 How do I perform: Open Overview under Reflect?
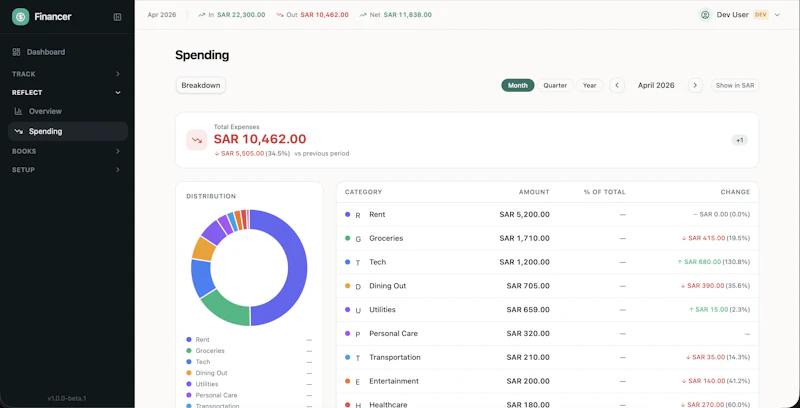tap(67, 111)
